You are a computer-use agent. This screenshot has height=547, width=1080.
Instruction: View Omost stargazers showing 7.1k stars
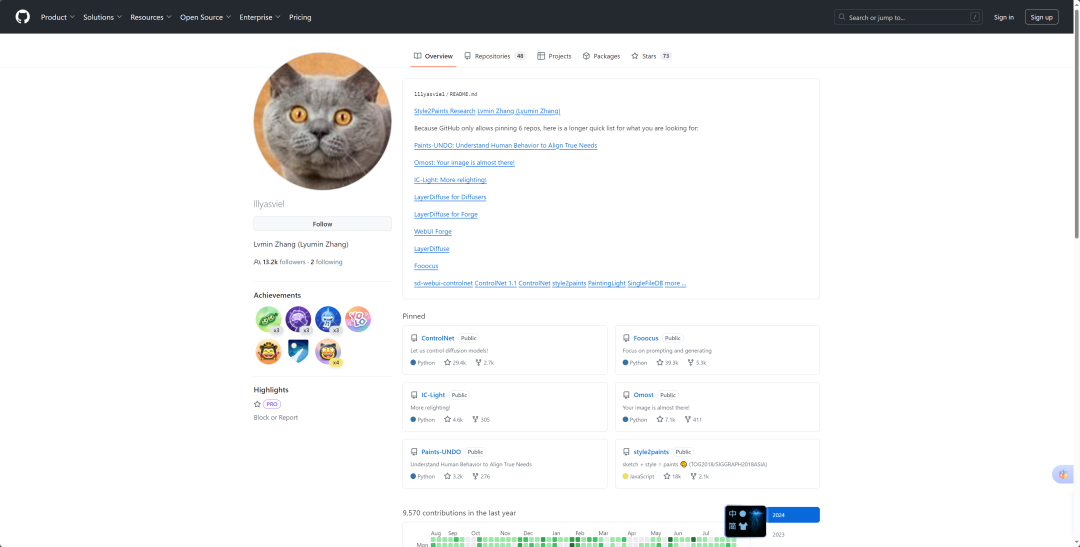665,420
